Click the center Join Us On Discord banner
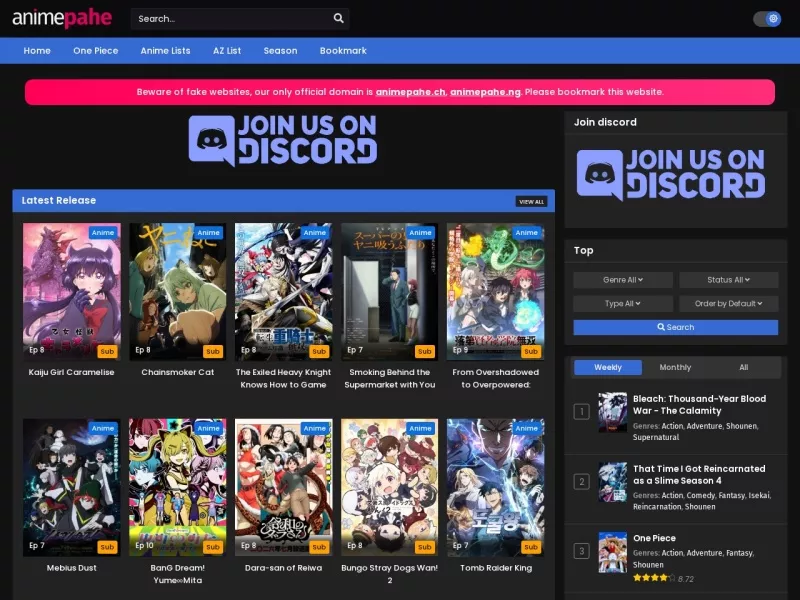Image resolution: width=800 pixels, height=600 pixels. pos(283,140)
